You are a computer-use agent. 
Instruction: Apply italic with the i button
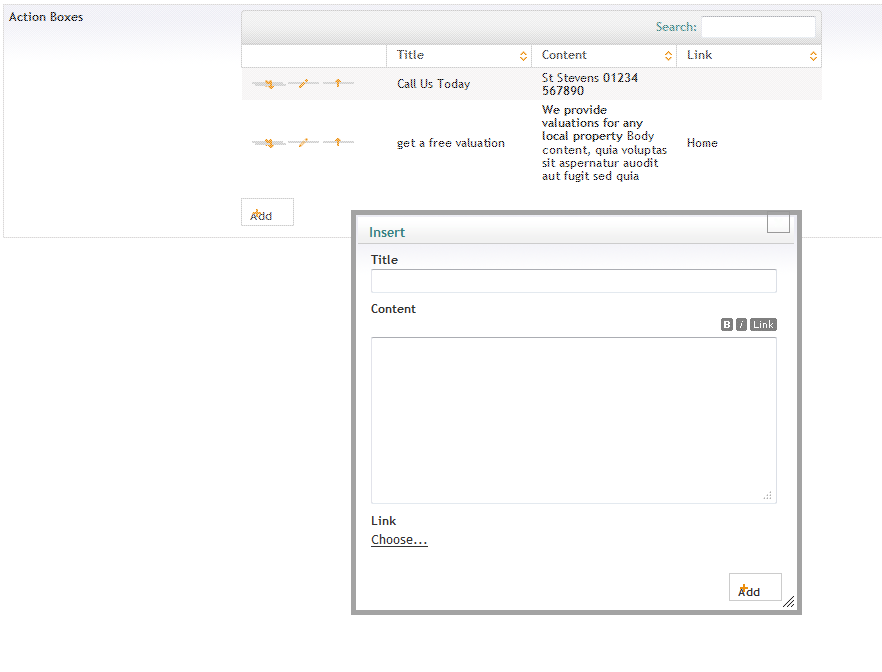741,324
